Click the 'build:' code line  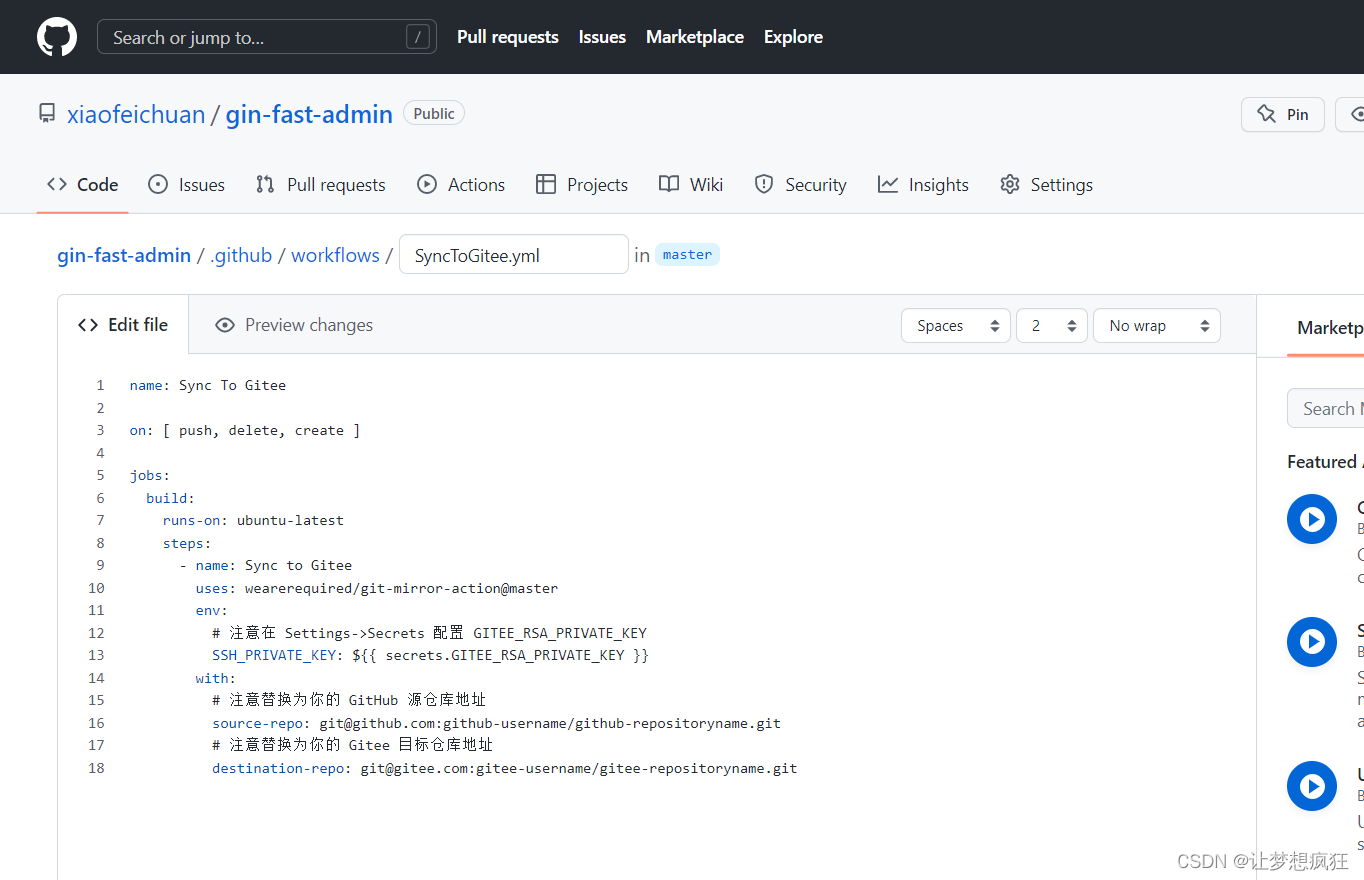[x=170, y=498]
